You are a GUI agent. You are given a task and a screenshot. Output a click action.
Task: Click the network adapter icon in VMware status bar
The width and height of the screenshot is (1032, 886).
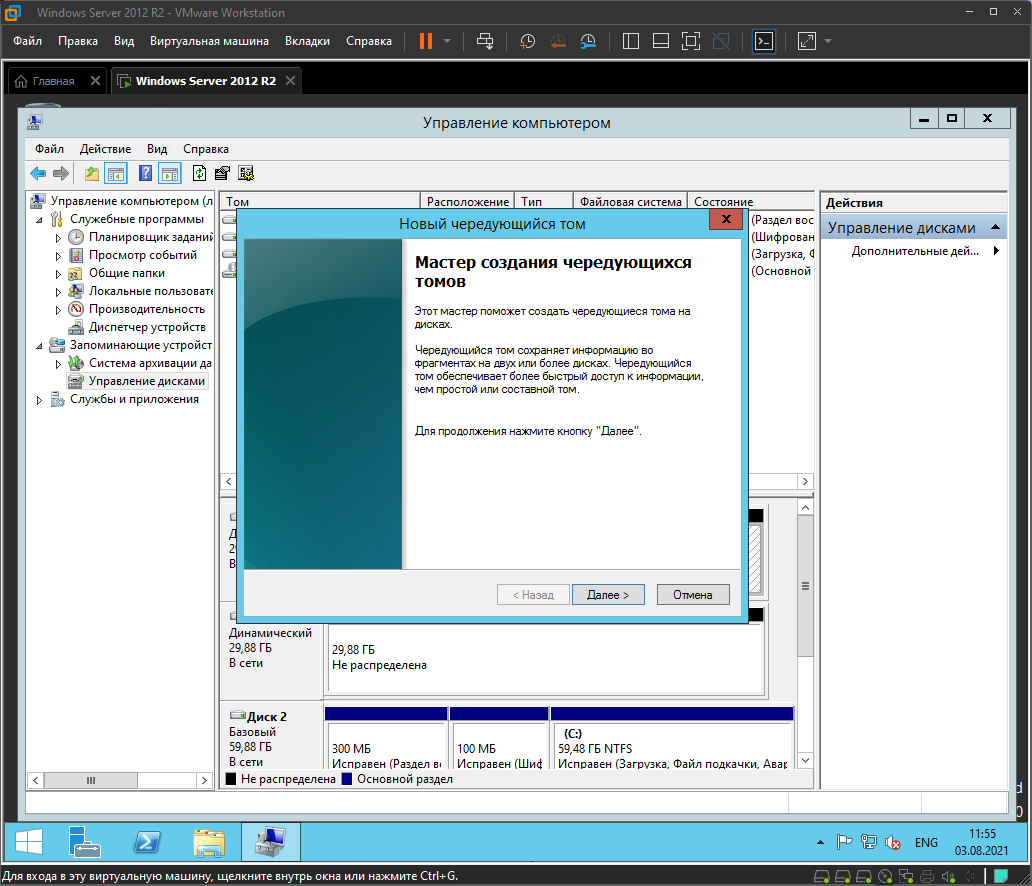click(906, 876)
